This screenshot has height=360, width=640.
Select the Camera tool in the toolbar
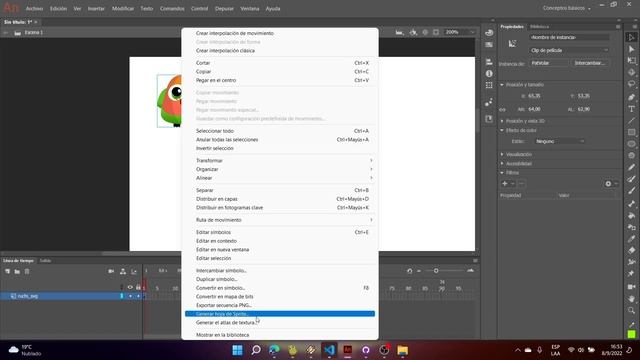click(x=631, y=287)
